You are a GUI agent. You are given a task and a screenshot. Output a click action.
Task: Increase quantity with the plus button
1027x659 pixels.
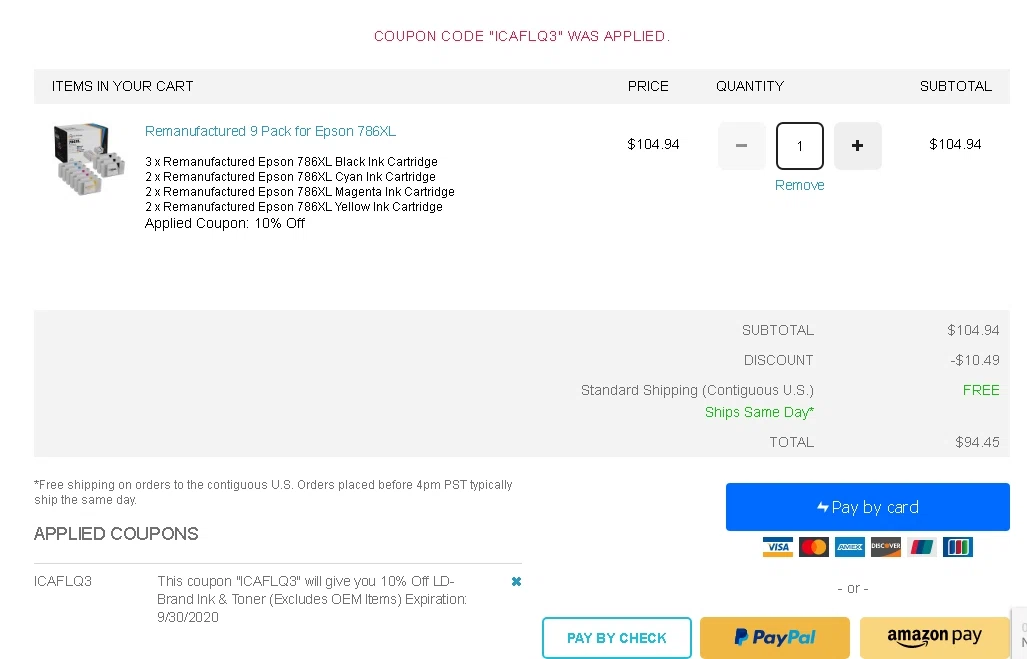click(x=857, y=146)
